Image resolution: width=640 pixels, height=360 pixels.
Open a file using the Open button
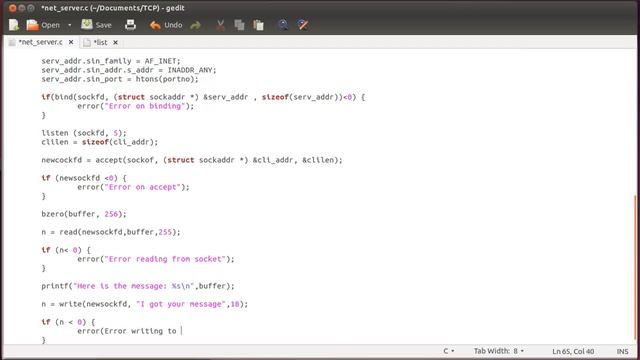[x=43, y=25]
